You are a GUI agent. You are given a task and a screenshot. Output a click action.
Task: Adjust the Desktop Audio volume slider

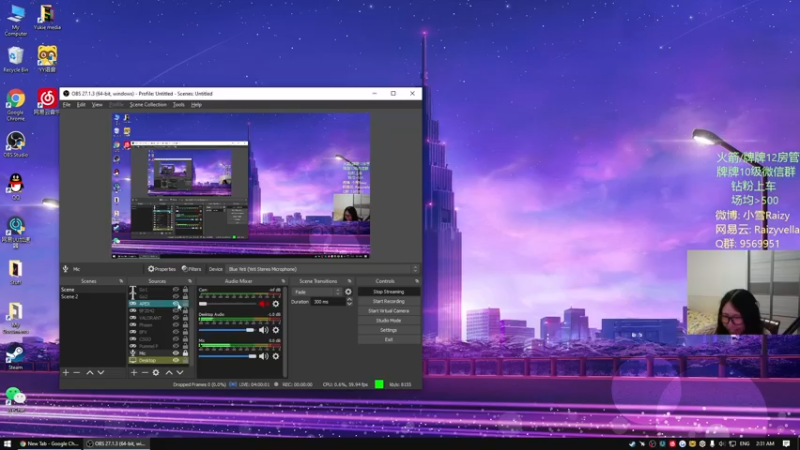[227, 330]
